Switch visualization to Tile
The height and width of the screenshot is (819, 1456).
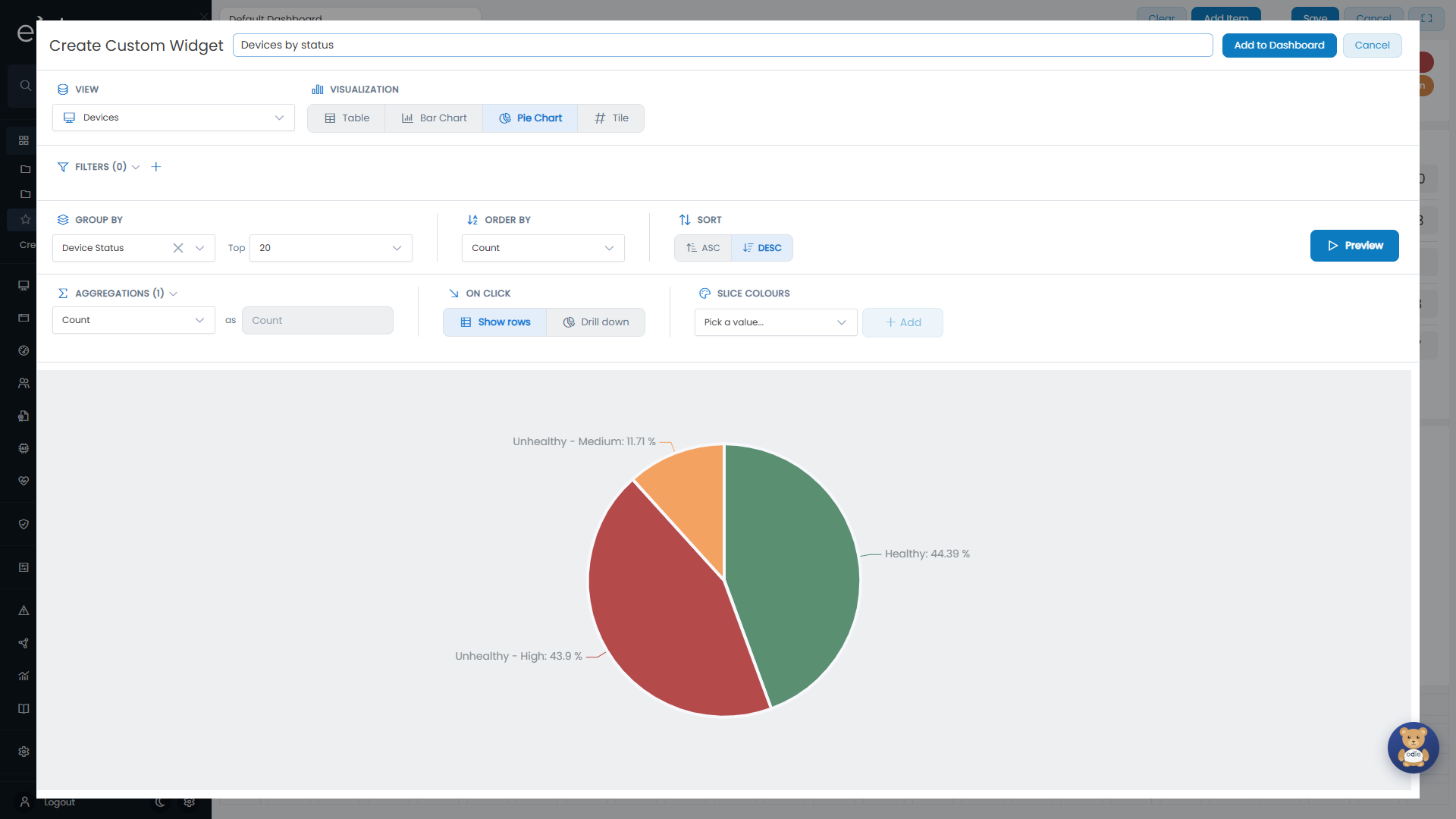tap(611, 118)
